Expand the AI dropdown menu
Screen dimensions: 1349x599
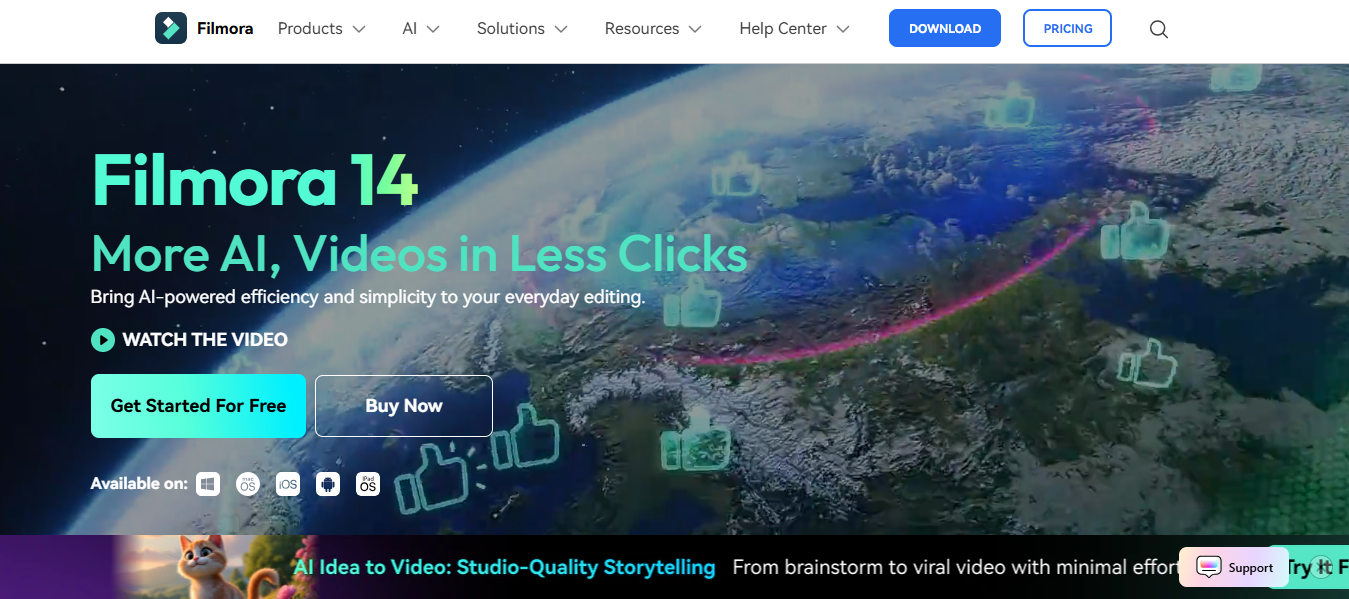[421, 29]
